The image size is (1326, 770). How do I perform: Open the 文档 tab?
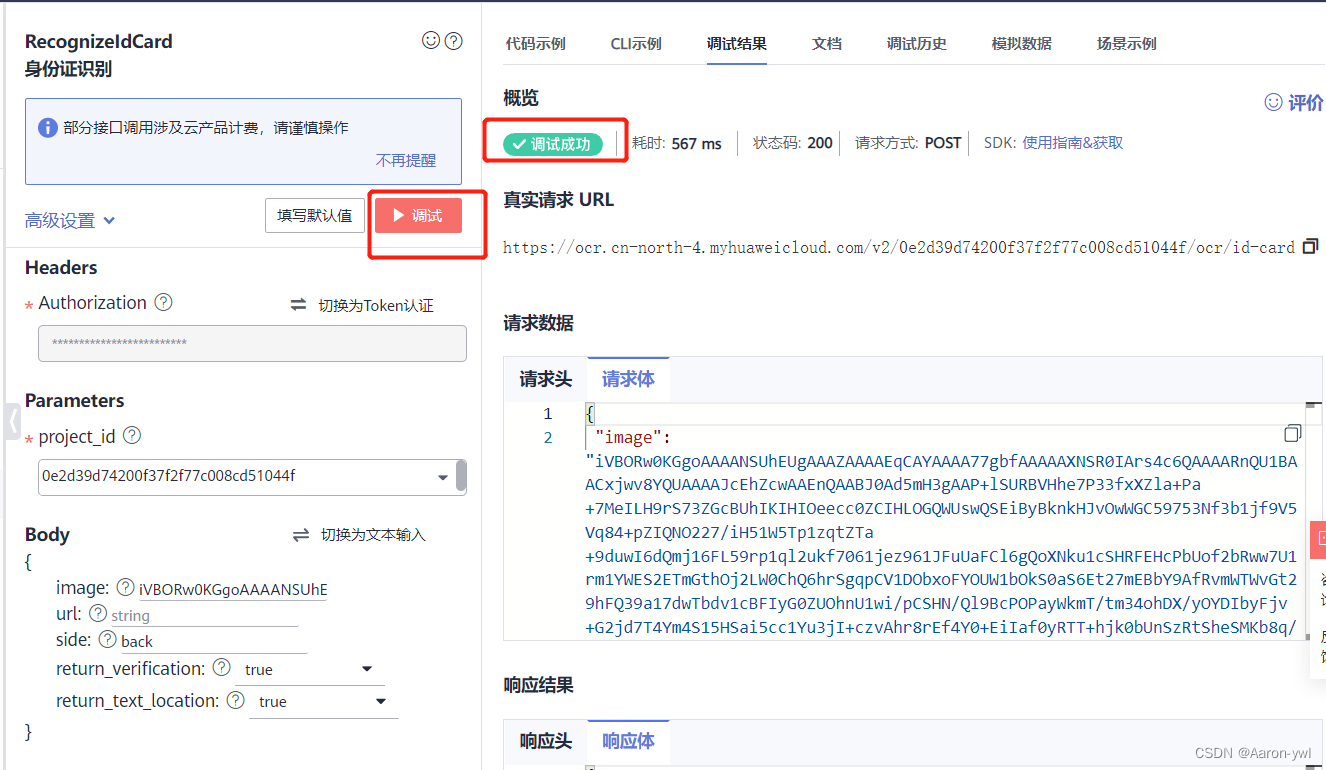[x=827, y=43]
